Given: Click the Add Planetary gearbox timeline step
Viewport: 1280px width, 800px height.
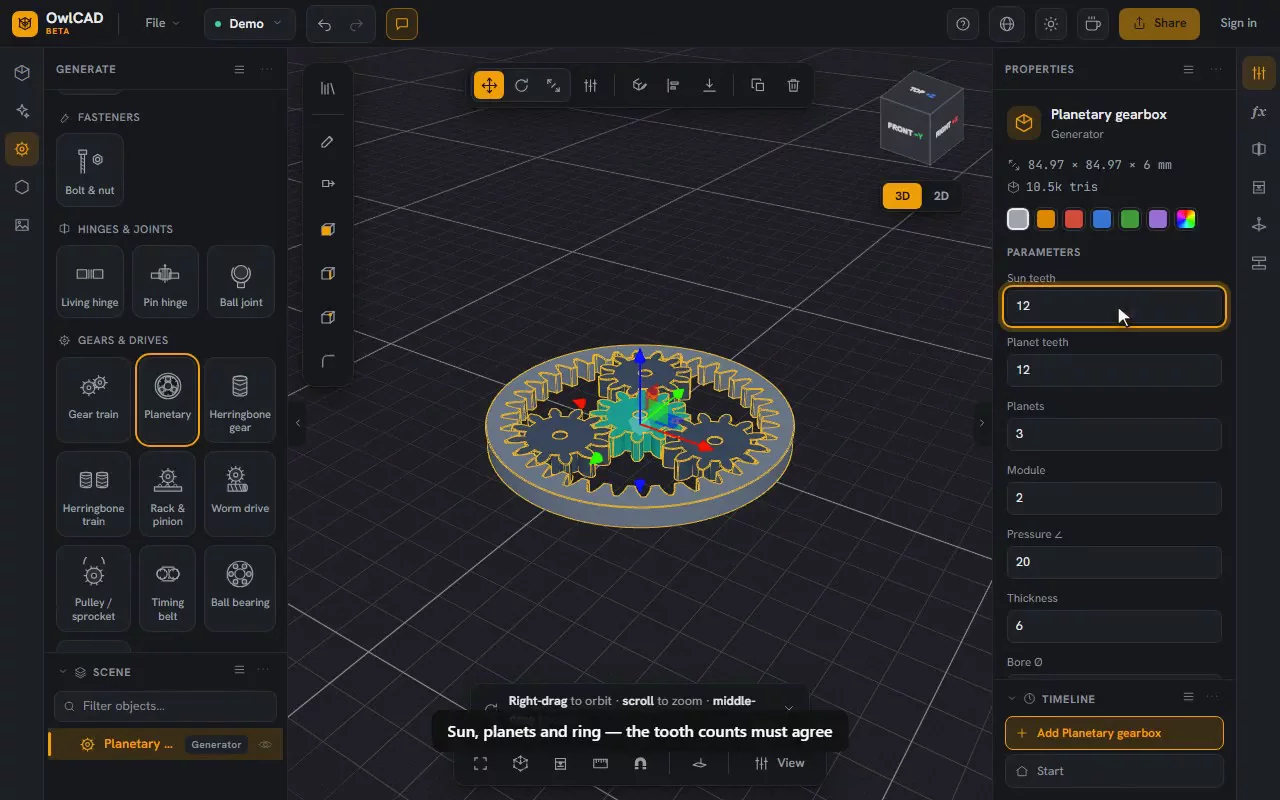Looking at the screenshot, I should pos(1114,733).
